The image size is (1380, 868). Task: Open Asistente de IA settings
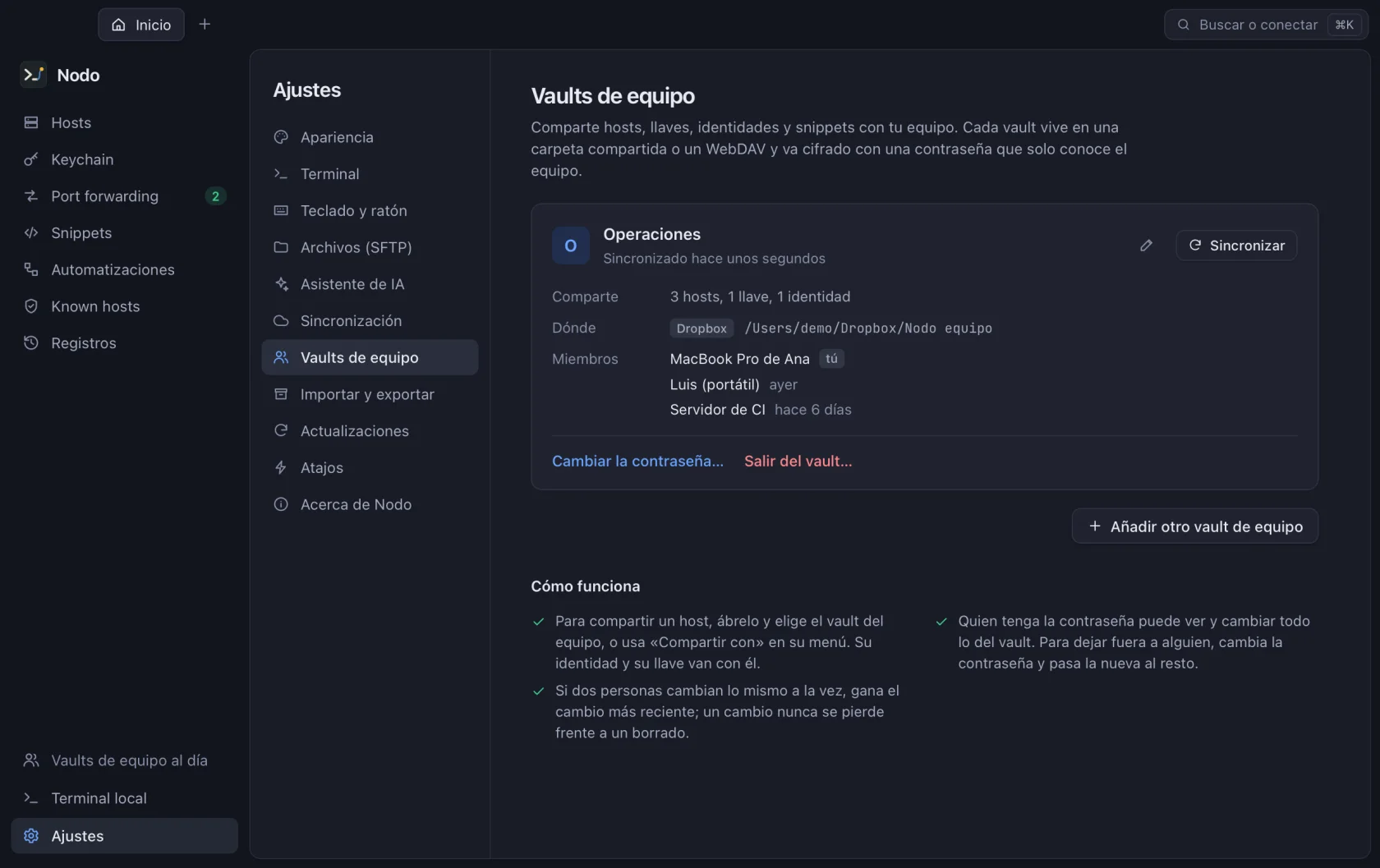[x=370, y=284]
